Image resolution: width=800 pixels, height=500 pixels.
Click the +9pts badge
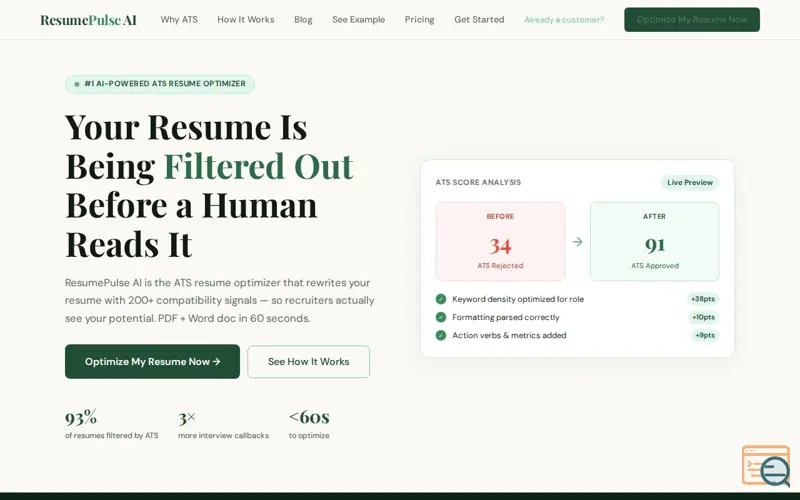(705, 335)
